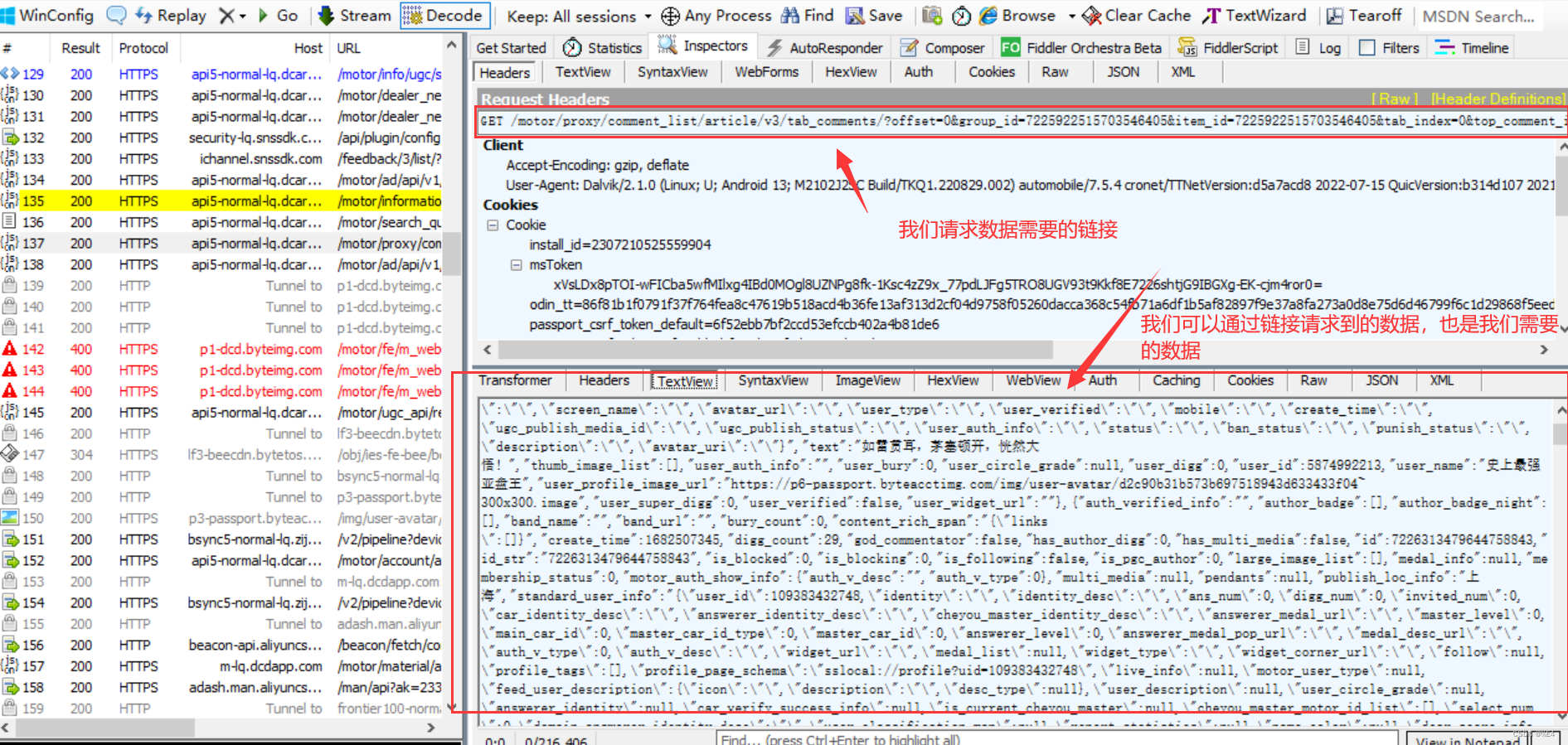Select the response Caching tab

pyautogui.click(x=1176, y=380)
